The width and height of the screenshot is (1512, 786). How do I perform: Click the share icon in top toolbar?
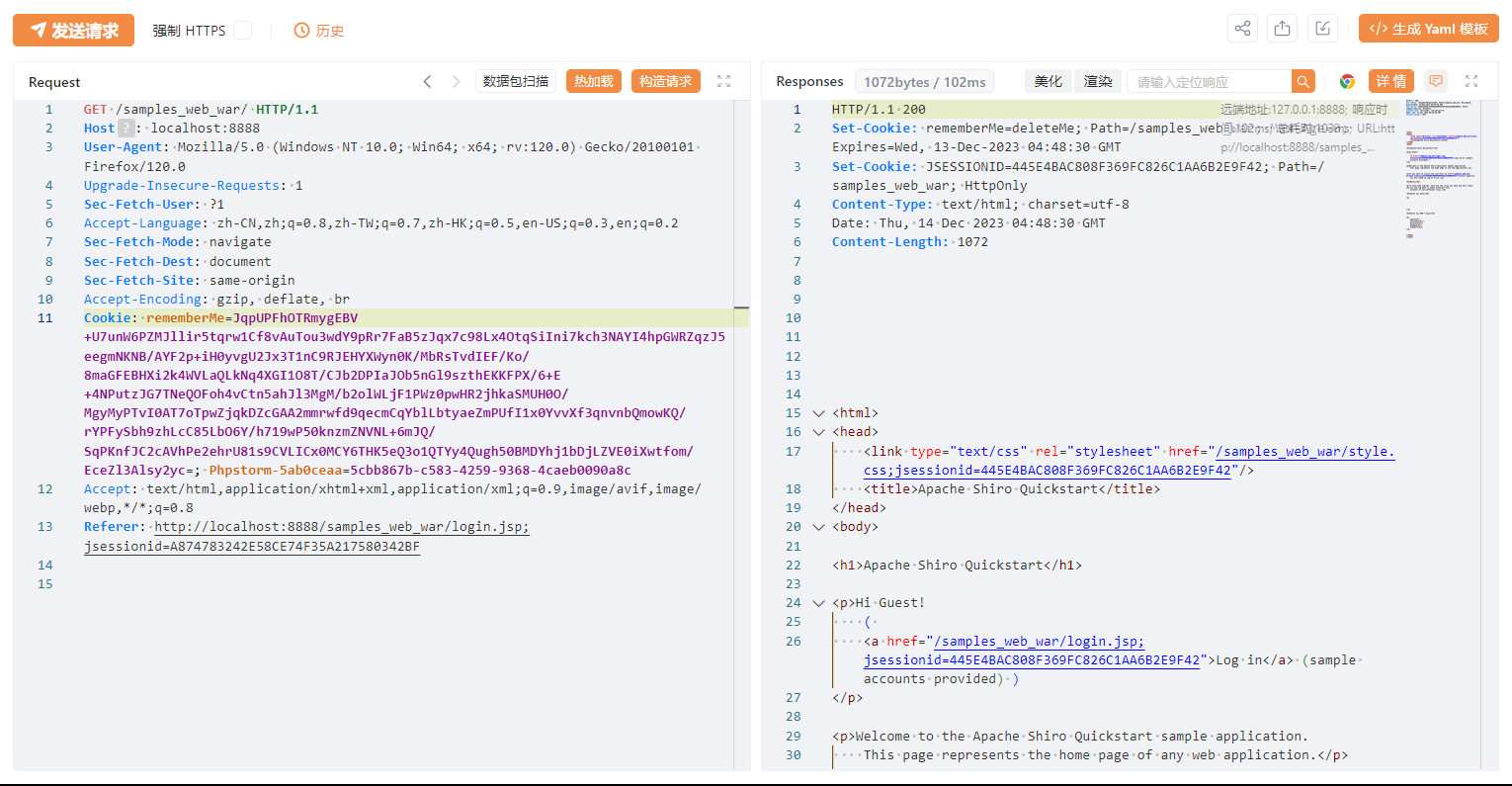[x=1242, y=29]
